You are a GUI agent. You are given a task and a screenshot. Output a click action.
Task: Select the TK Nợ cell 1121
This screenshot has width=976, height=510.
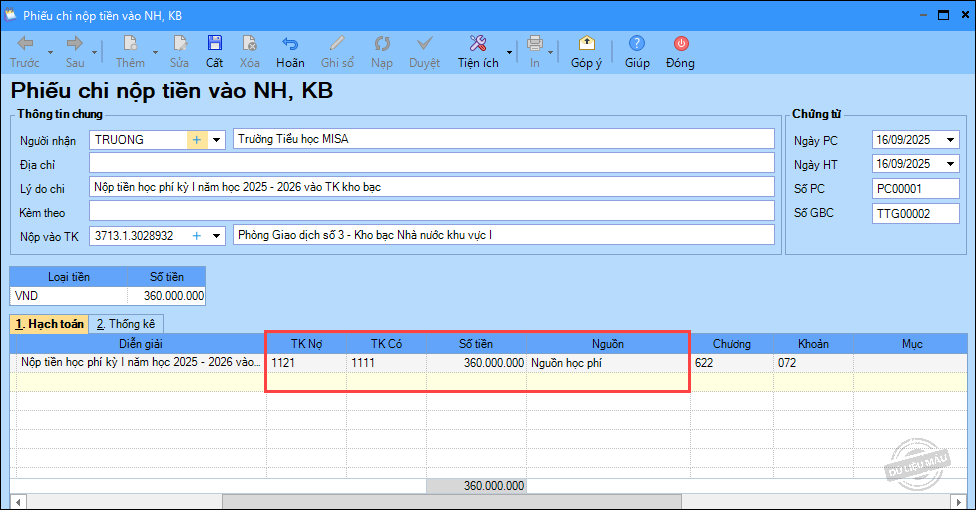[x=305, y=363]
